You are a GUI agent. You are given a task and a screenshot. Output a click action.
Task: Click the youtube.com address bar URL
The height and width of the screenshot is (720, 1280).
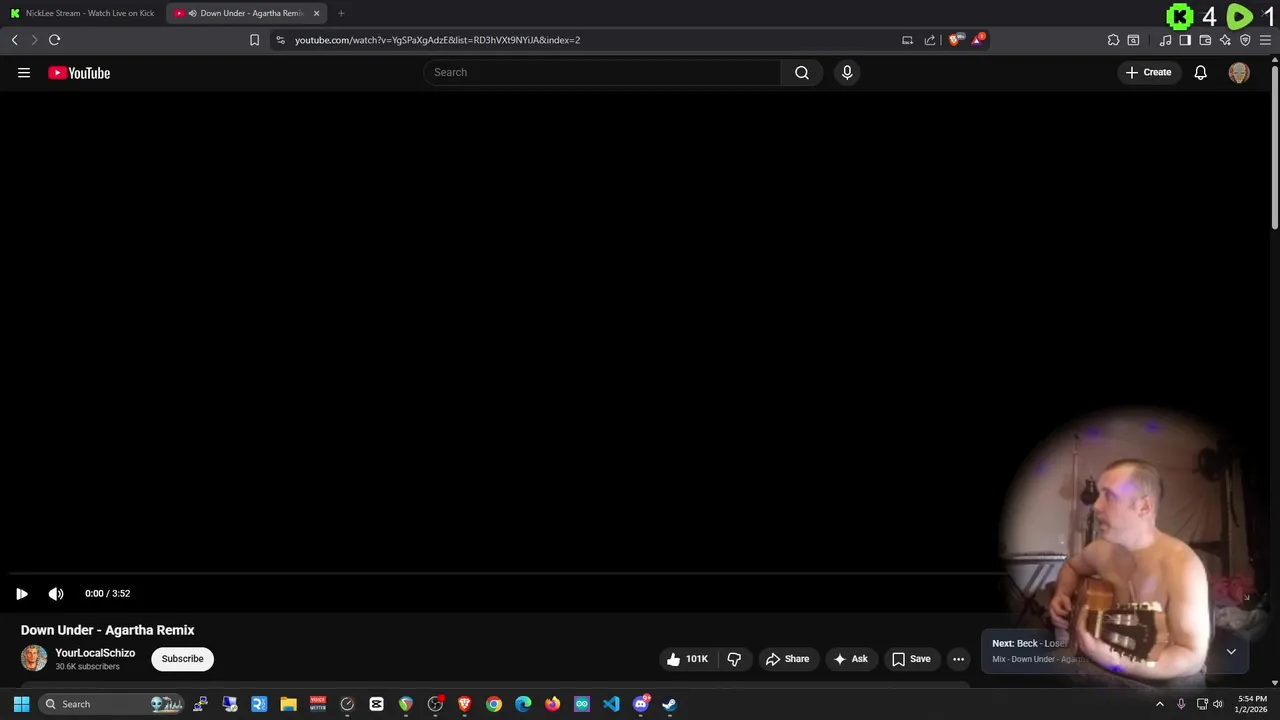pyautogui.click(x=437, y=40)
